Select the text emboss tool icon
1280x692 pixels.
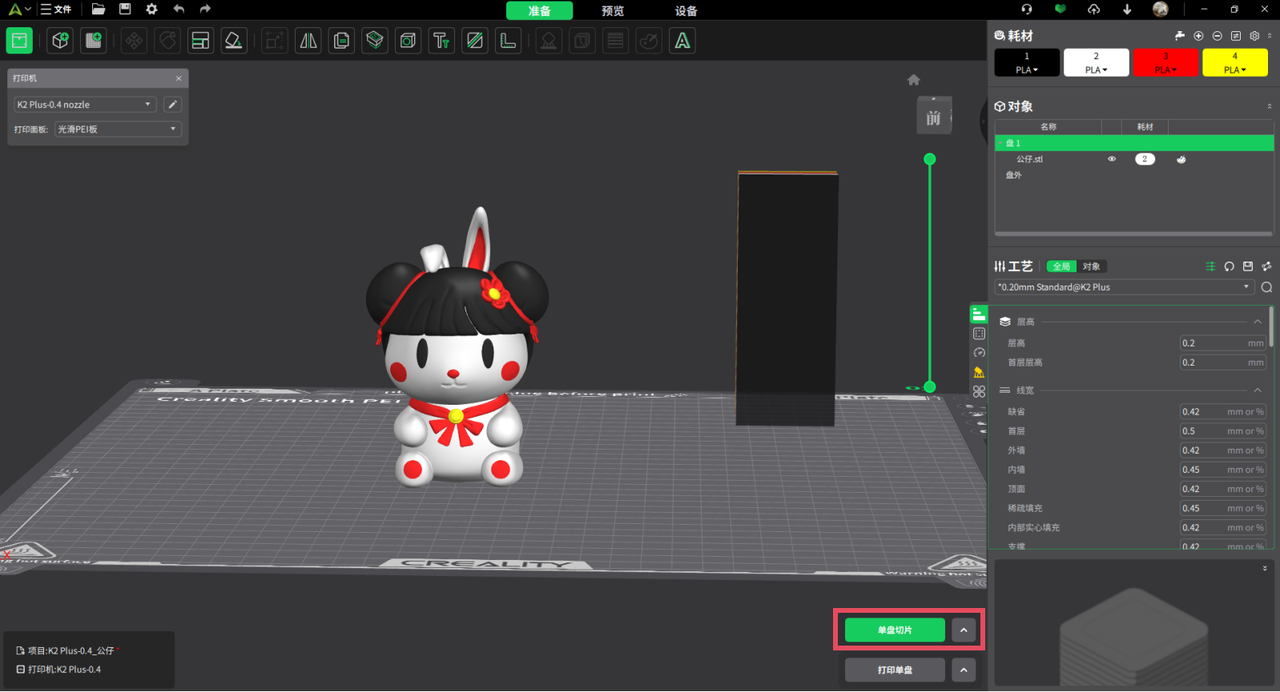(x=441, y=41)
